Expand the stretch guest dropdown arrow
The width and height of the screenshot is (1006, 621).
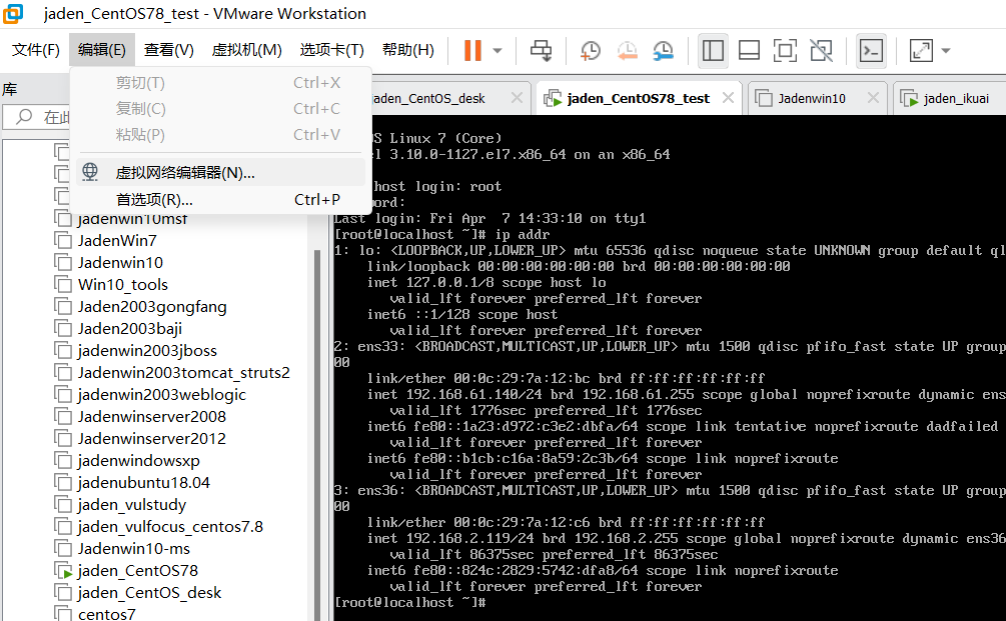tap(945, 50)
